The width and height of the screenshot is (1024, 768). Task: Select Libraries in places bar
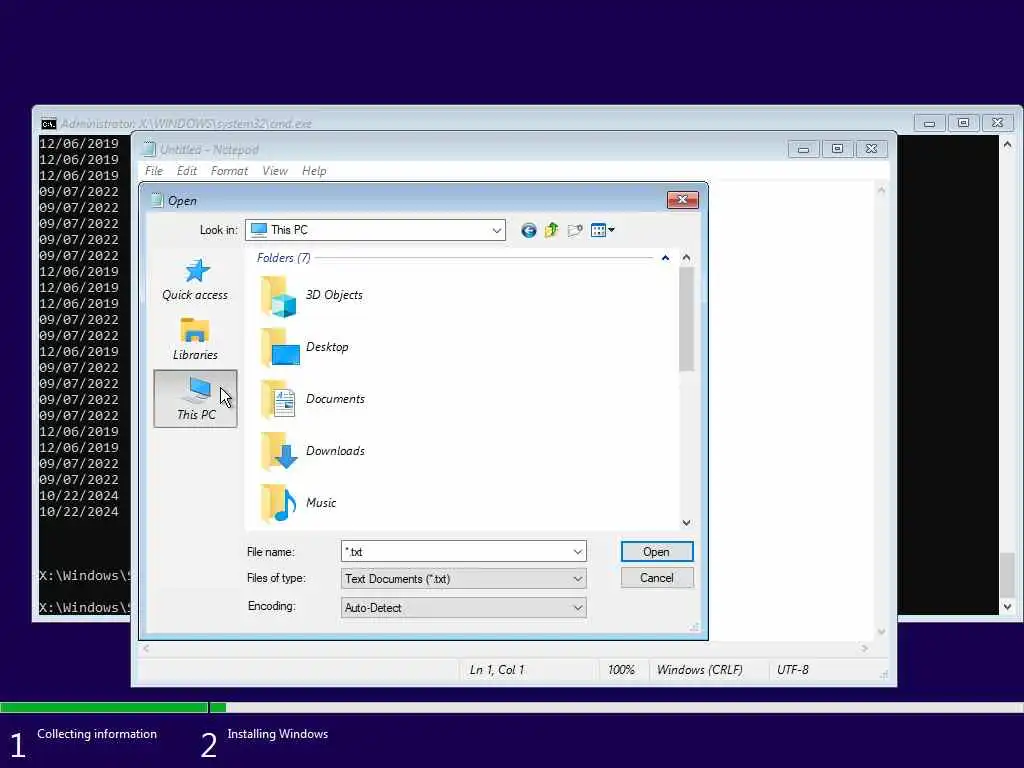(195, 339)
